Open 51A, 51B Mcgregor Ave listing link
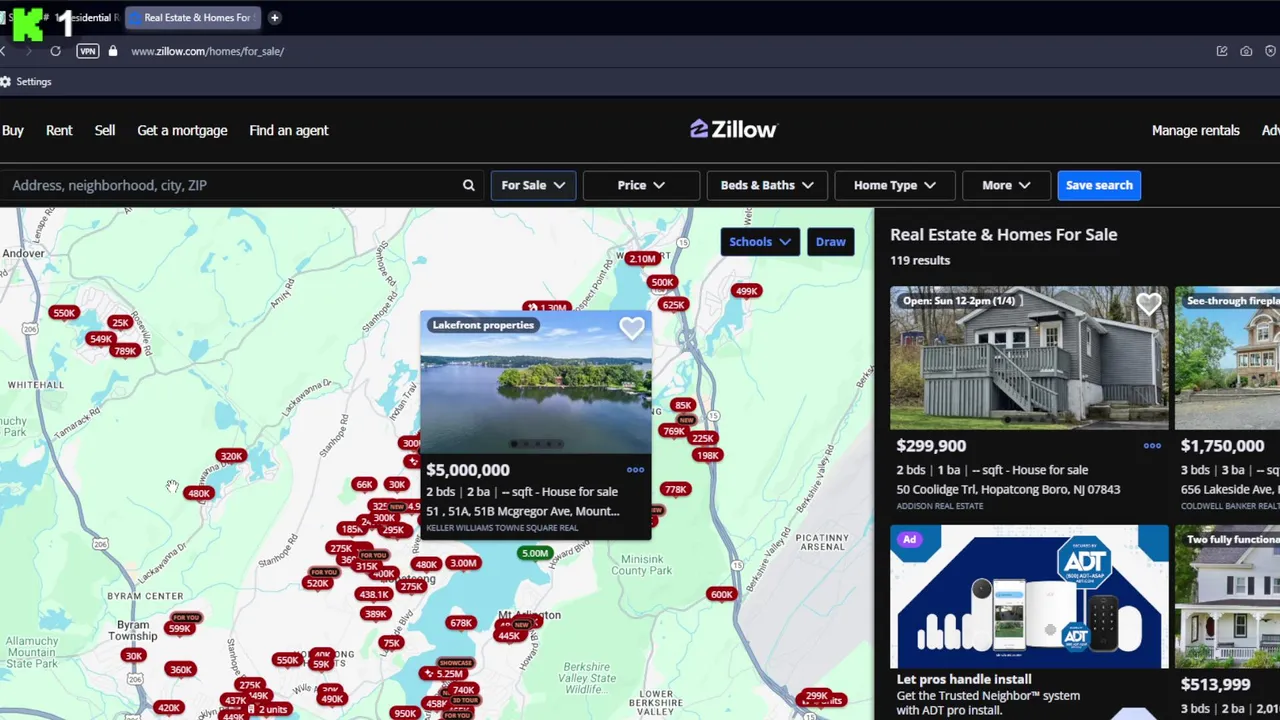The image size is (1280, 720). click(523, 511)
